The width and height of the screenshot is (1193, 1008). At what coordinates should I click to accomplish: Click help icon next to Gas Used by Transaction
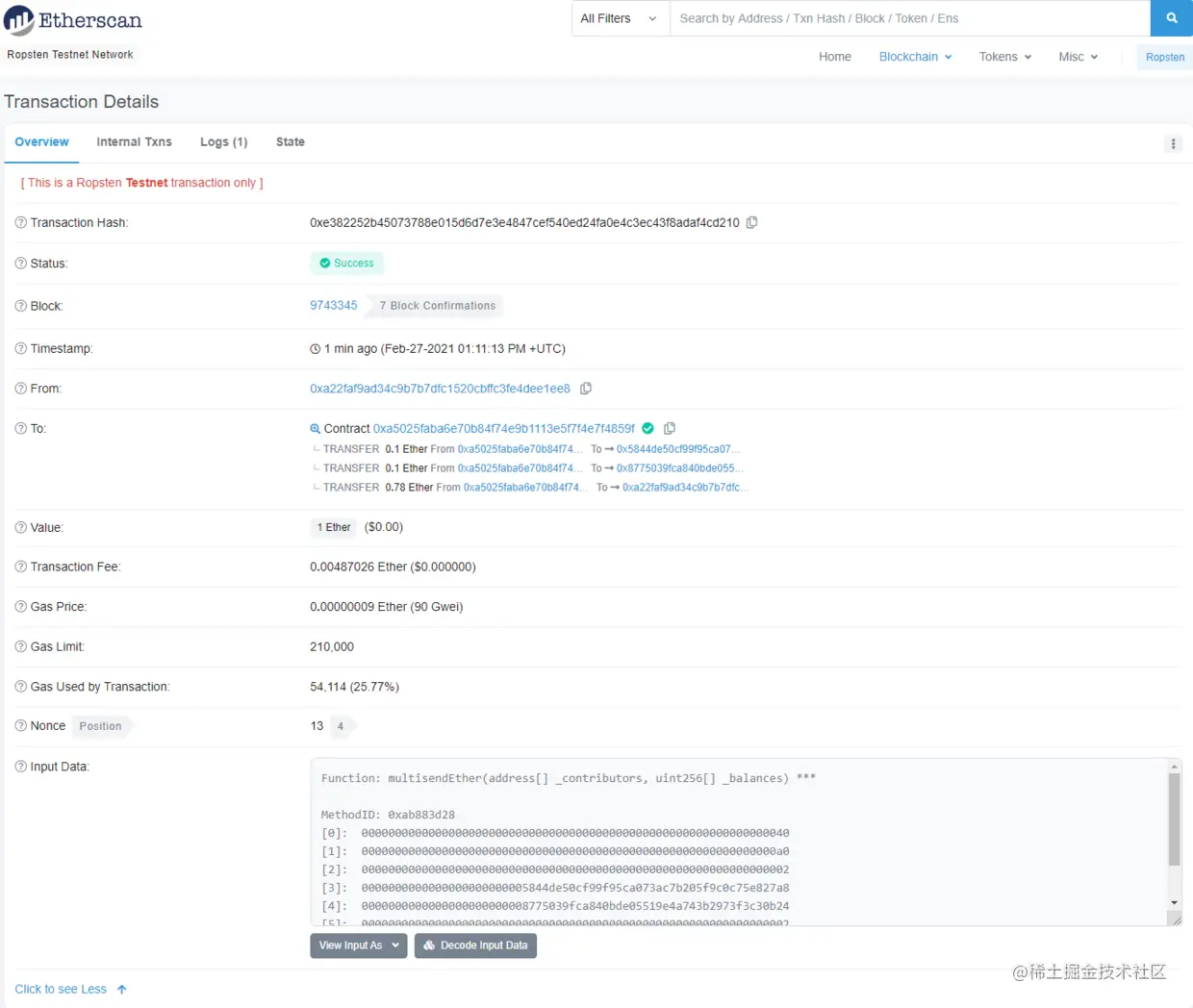click(20, 687)
